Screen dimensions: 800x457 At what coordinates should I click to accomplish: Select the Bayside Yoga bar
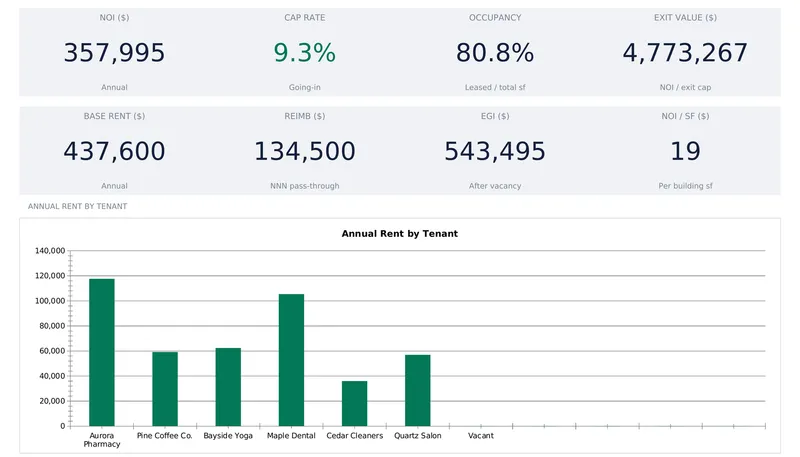tap(228, 387)
